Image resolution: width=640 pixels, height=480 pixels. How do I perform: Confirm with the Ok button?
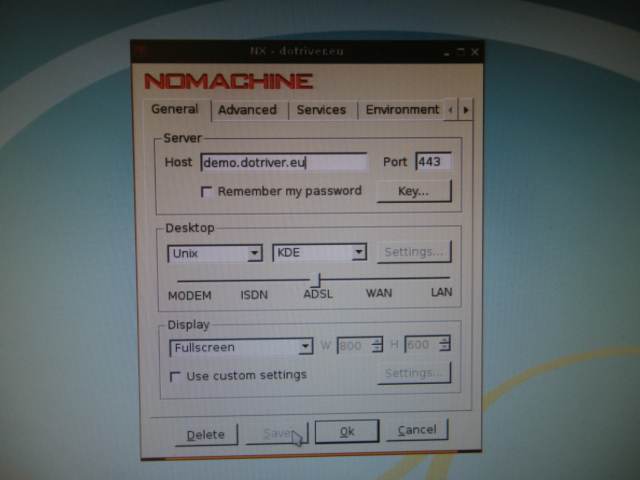coord(346,432)
